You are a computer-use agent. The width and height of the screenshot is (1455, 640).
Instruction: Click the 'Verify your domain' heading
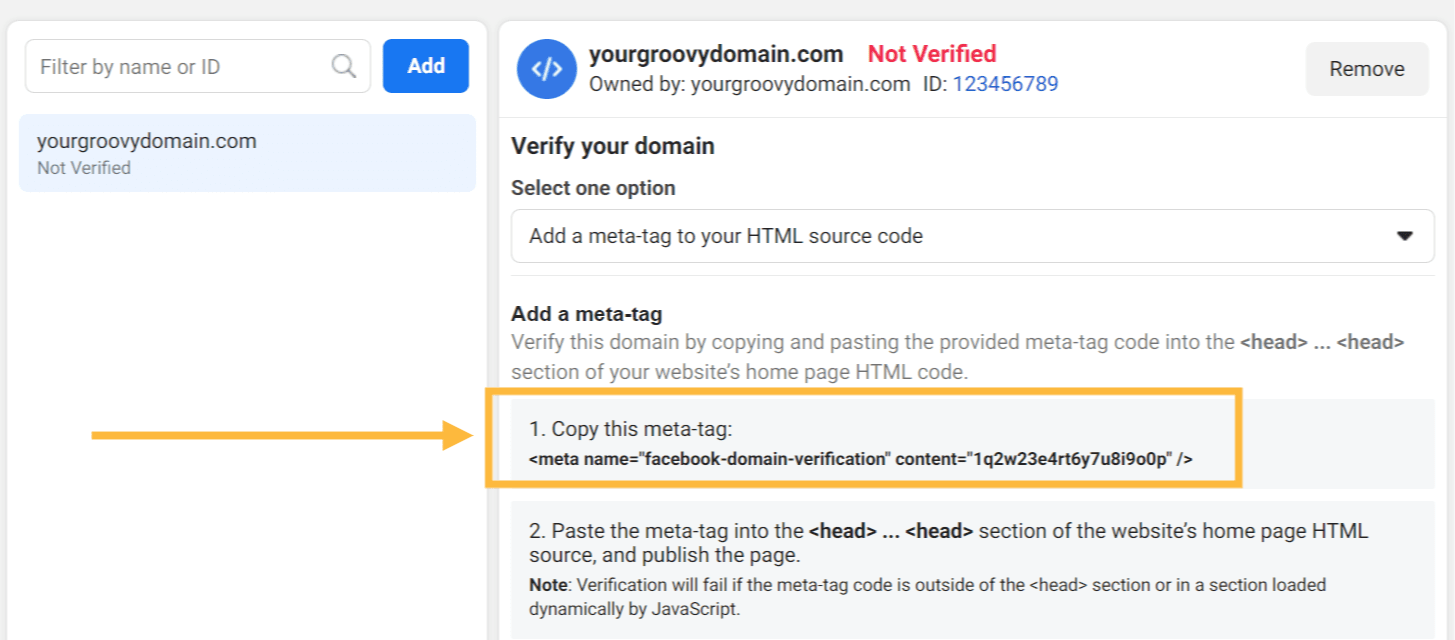[x=613, y=146]
